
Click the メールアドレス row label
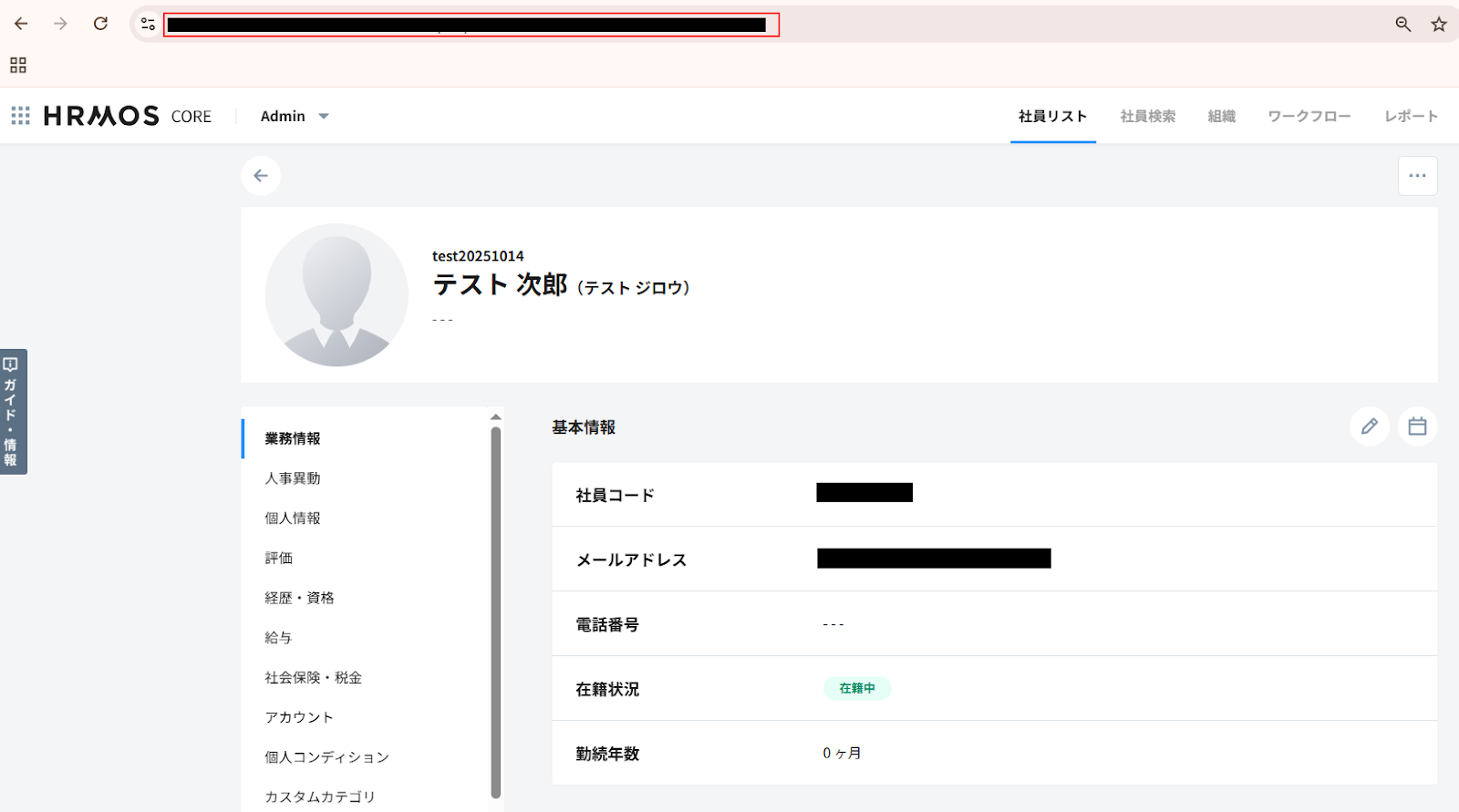[631, 560]
